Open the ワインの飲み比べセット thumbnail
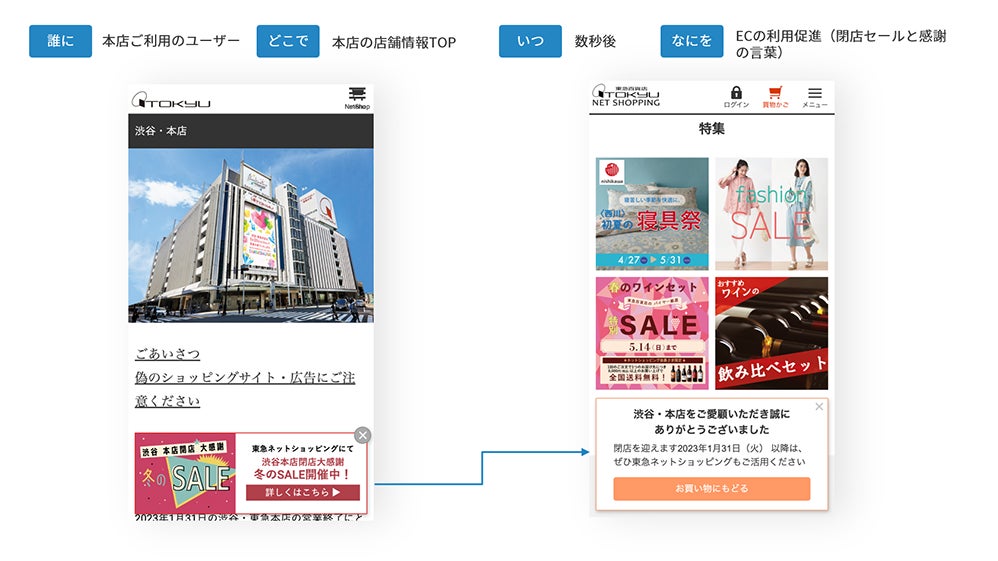998x561 pixels. [x=771, y=333]
